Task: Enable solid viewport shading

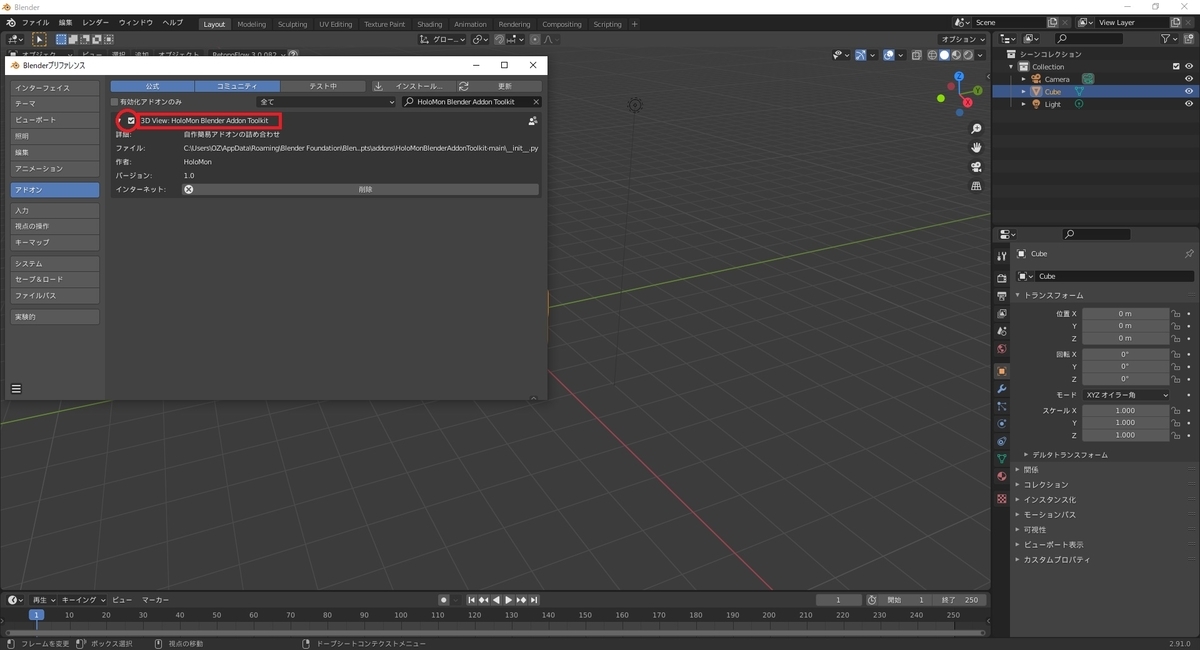Action: coord(945,55)
